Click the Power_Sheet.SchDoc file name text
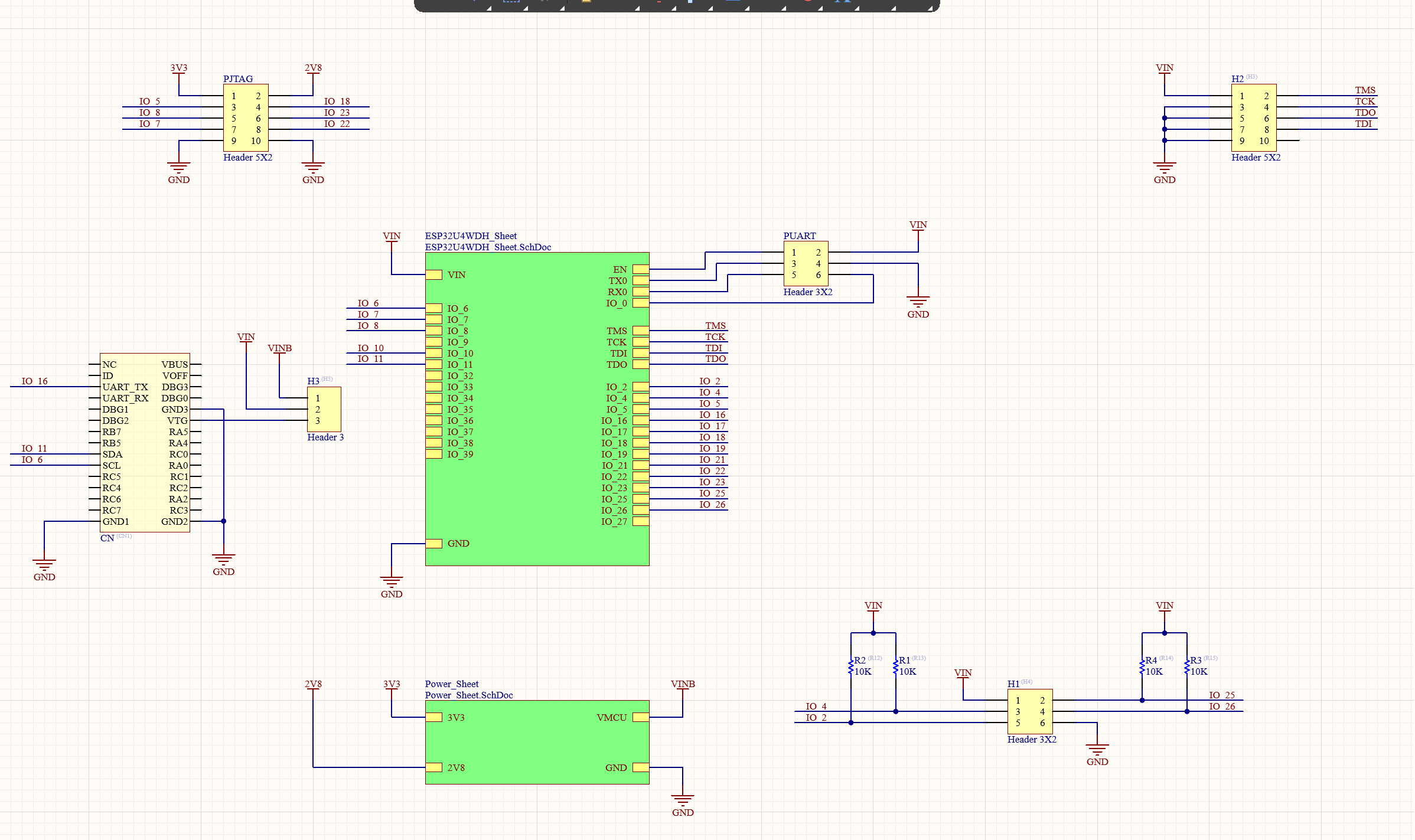This screenshot has height=840, width=1415. (469, 695)
